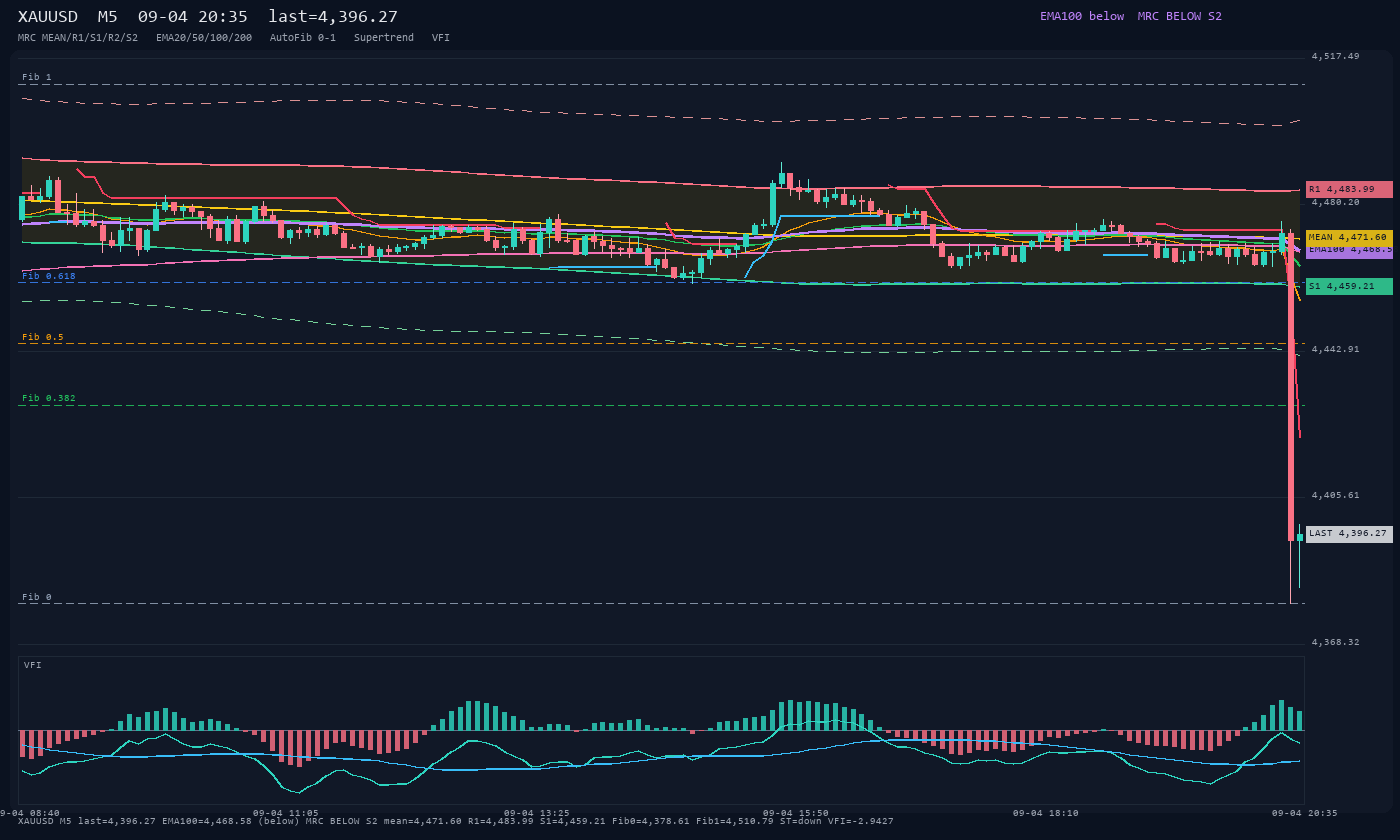Click the 4,517.49 price axis value
The height and width of the screenshot is (840, 1400).
(x=1336, y=56)
